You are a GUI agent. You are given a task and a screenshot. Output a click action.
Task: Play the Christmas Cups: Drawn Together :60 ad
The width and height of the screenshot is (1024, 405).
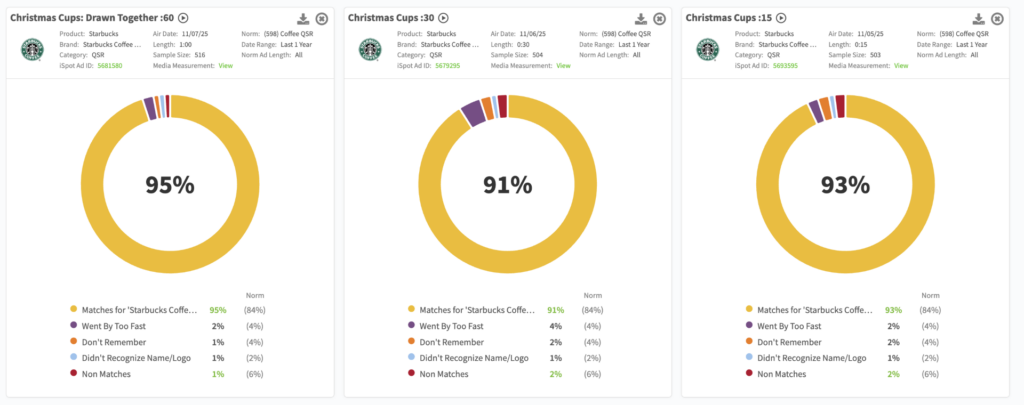pos(183,18)
